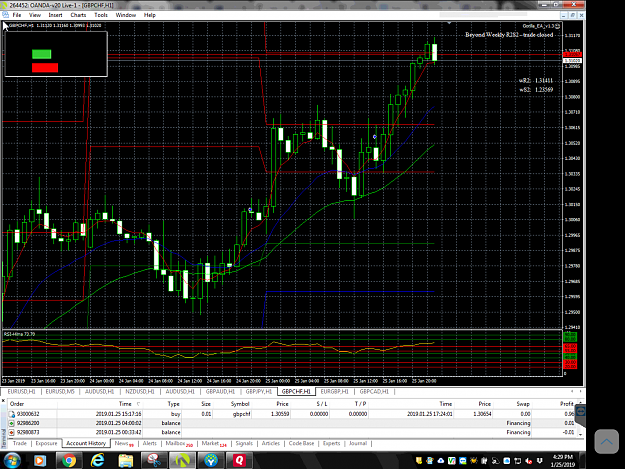
Task: Switch to the NZDUSD,H1 chart tab
Action: [140, 392]
